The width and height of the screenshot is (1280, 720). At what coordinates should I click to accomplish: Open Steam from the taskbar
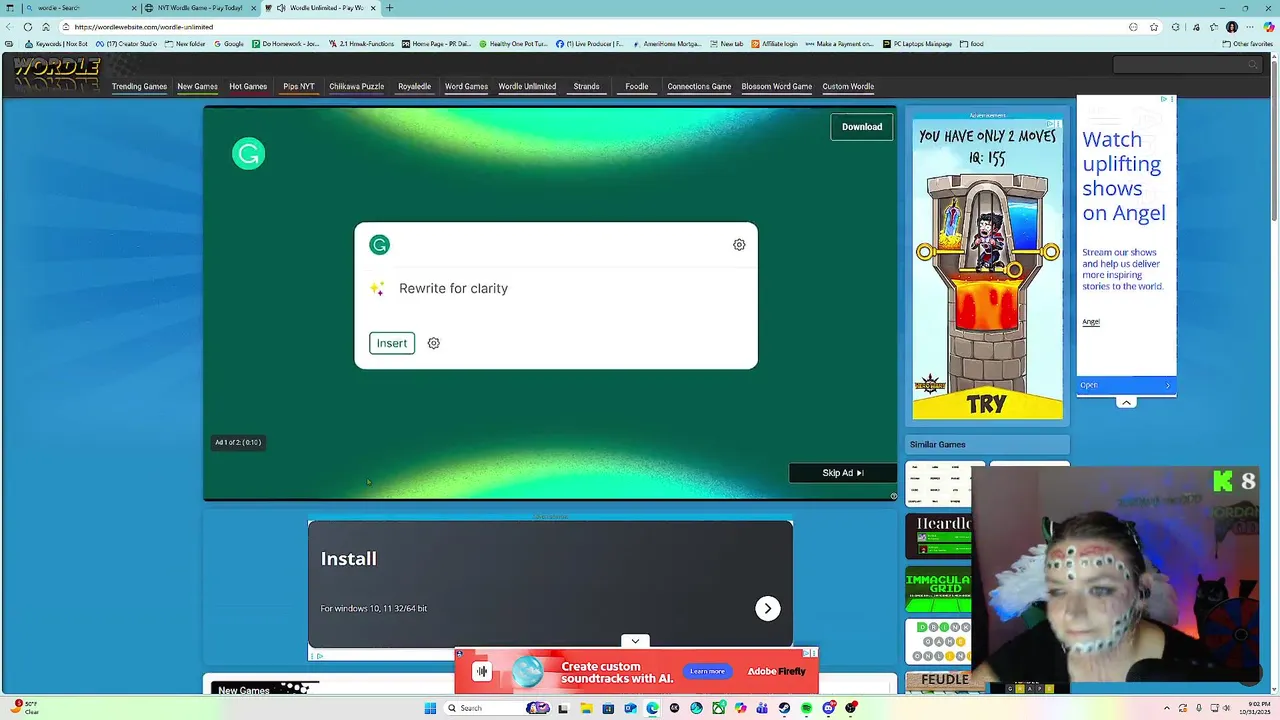click(784, 708)
